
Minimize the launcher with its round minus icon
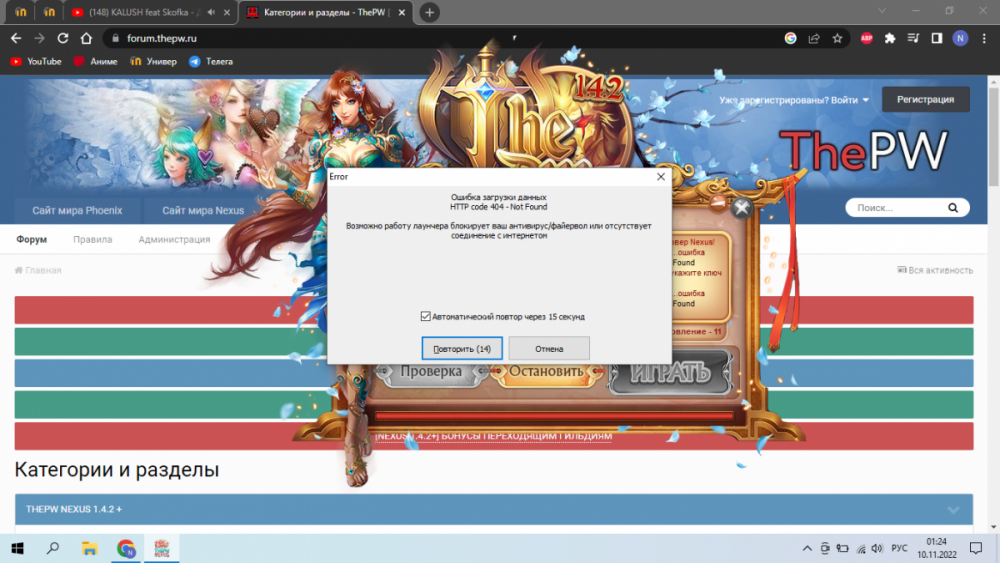tap(718, 203)
